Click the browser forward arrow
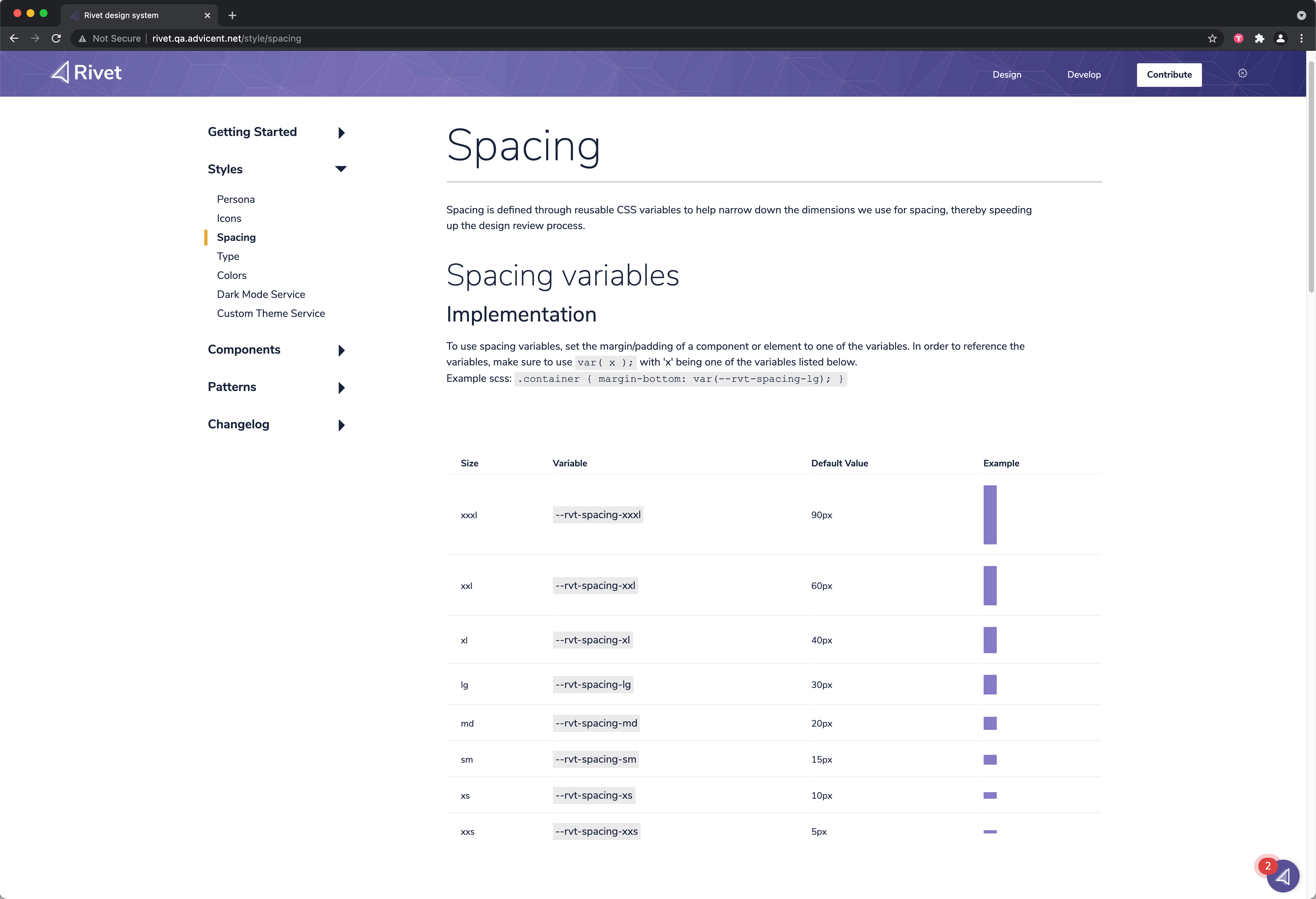Screen dimensions: 1316x899 [35, 38]
